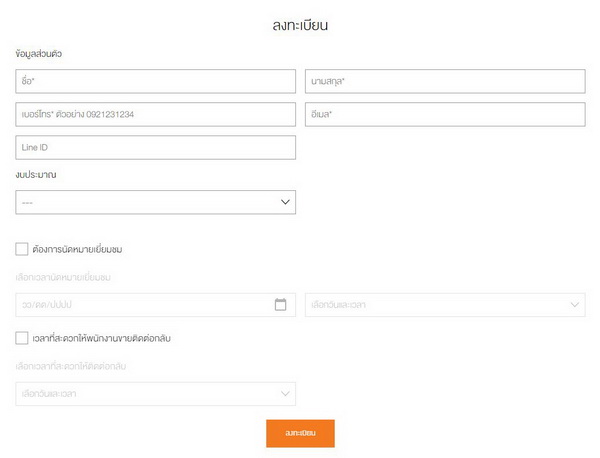Click the เลือกเวลานัดหมายเยี่ยมชม label
The width and height of the screenshot is (600, 458).
click(x=63, y=277)
